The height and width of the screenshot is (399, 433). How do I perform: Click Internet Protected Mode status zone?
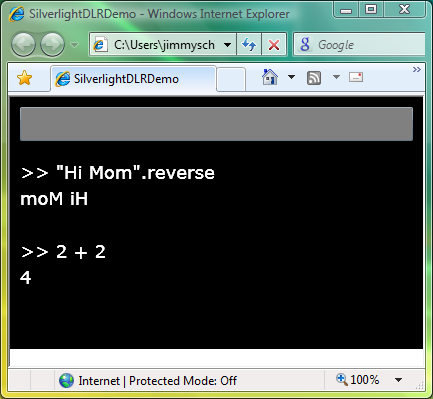click(148, 380)
